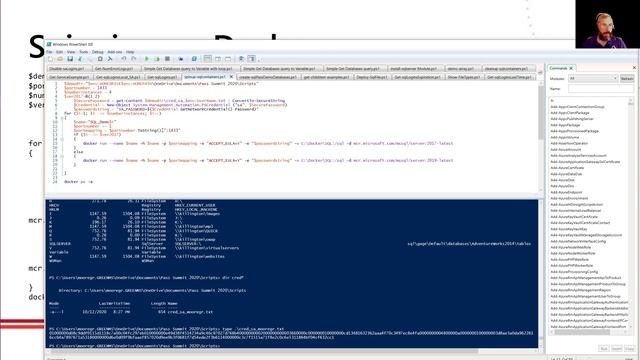Switch to Get-sqlLogins.ps1 tab
640x360 pixels.
click(162, 77)
